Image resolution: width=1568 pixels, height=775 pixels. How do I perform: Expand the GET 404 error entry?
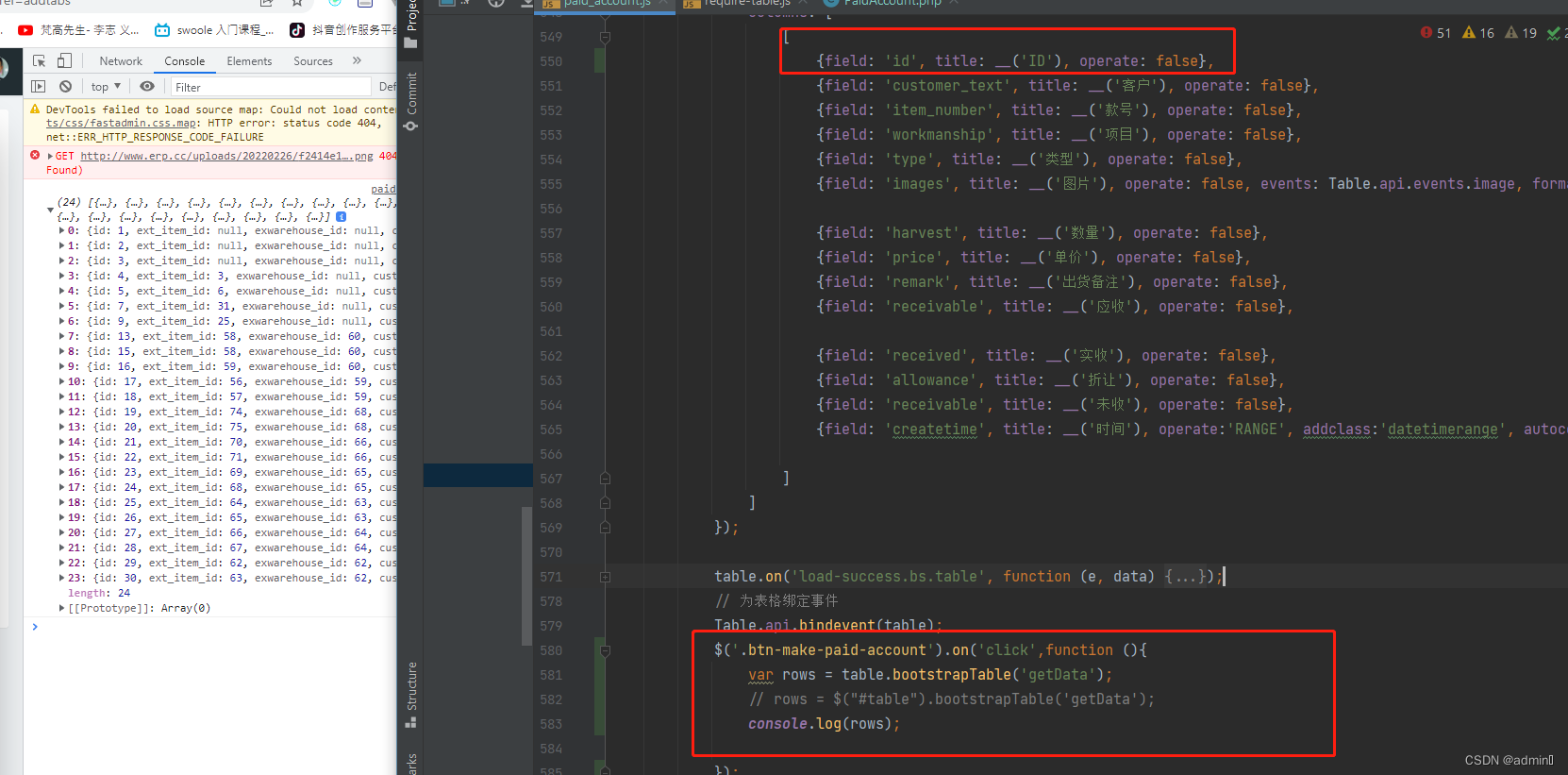point(50,156)
